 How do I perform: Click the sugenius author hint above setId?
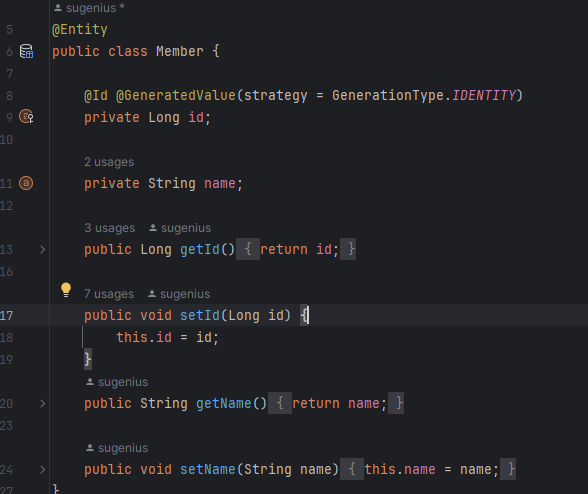(179, 294)
